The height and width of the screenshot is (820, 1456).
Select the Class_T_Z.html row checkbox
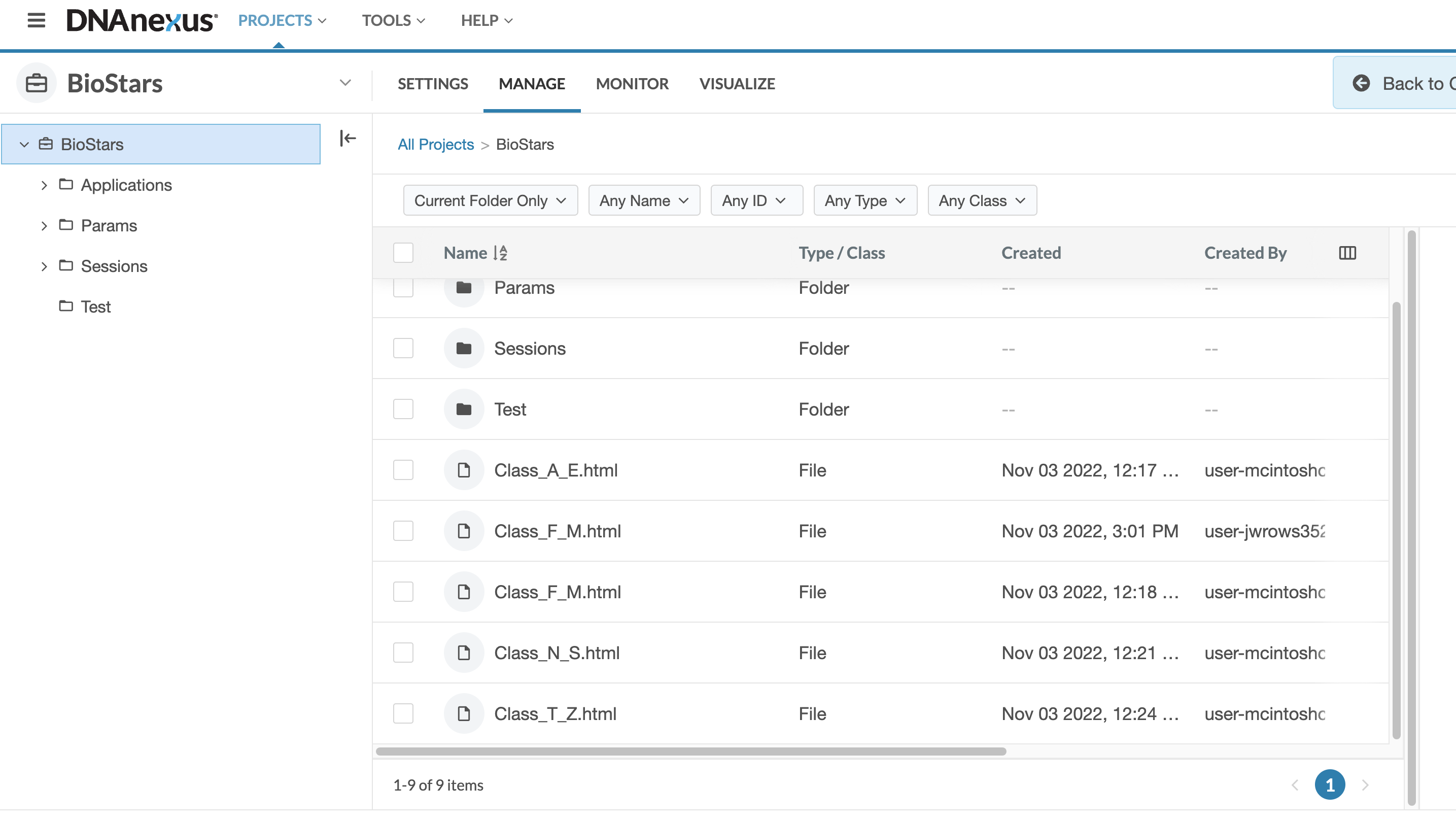(x=403, y=713)
